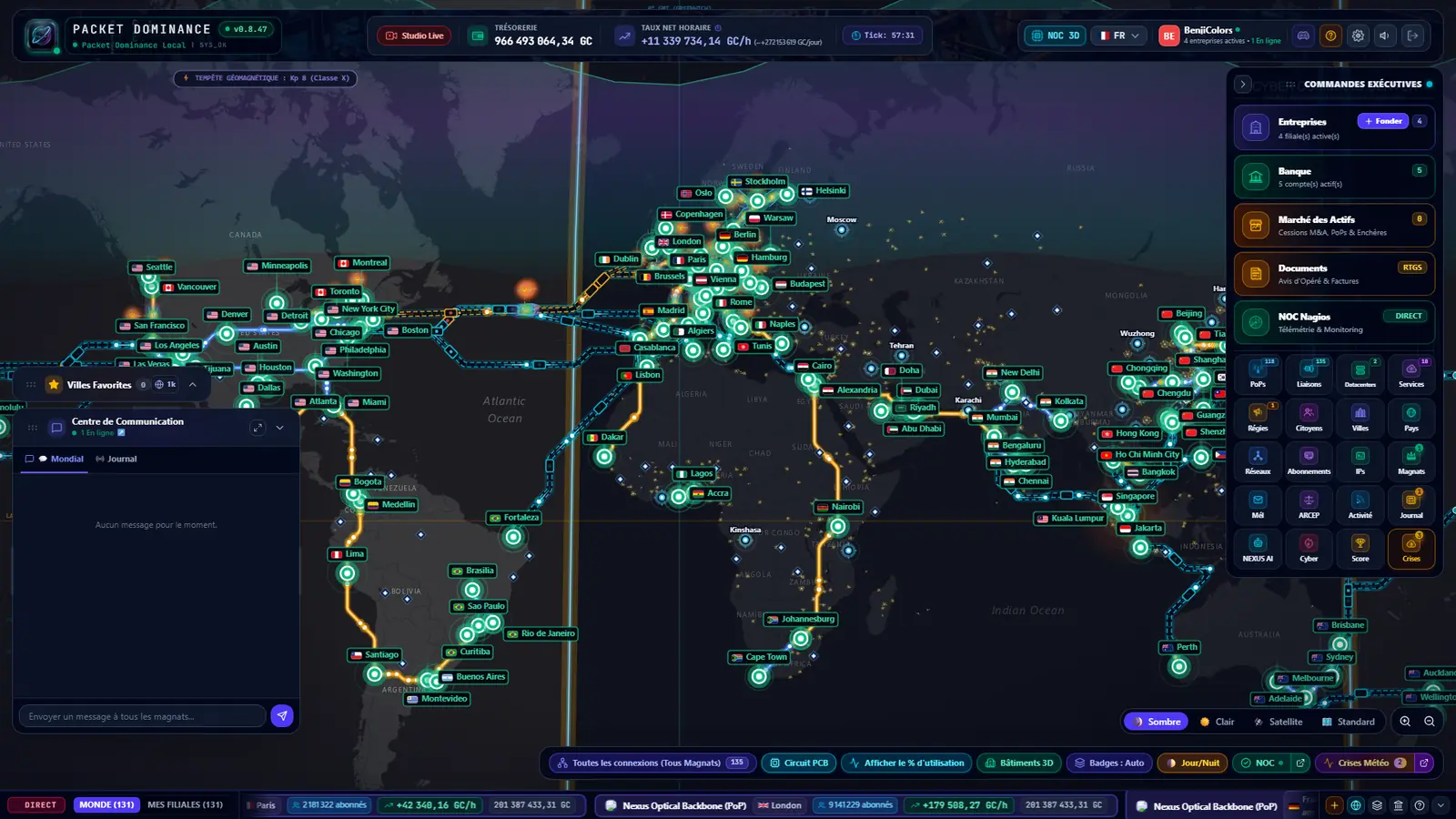Screen dimensions: 1456x819
Task: Open the Liaisons icon in commands grid
Action: pos(1309,374)
